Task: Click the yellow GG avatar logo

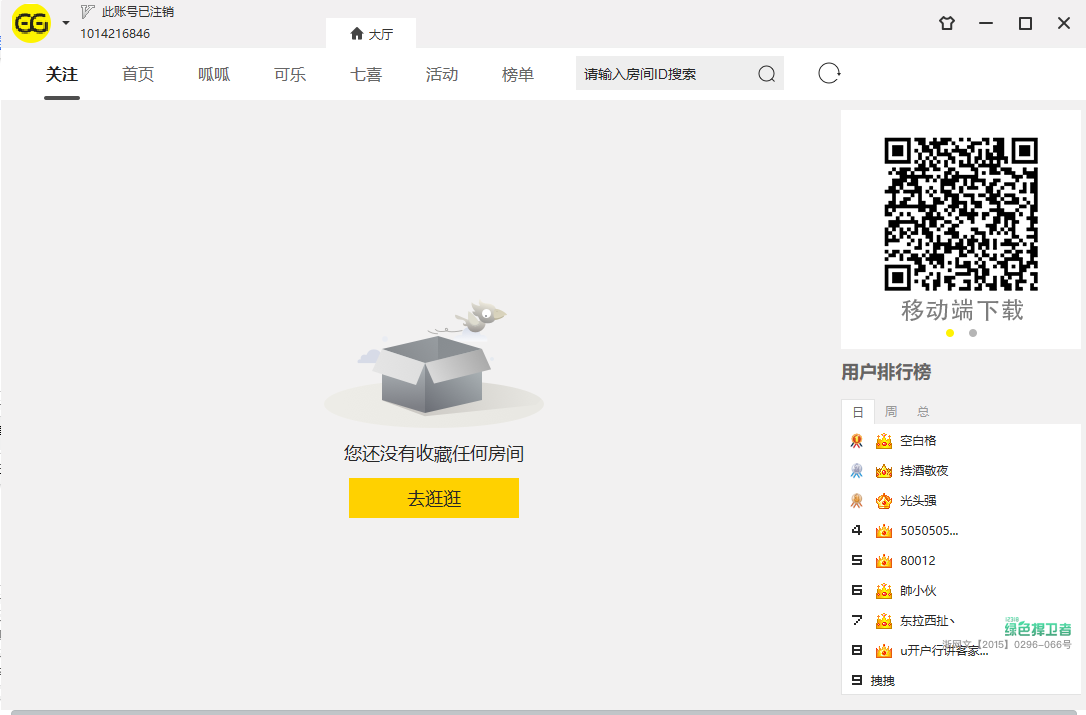Action: coord(31,23)
